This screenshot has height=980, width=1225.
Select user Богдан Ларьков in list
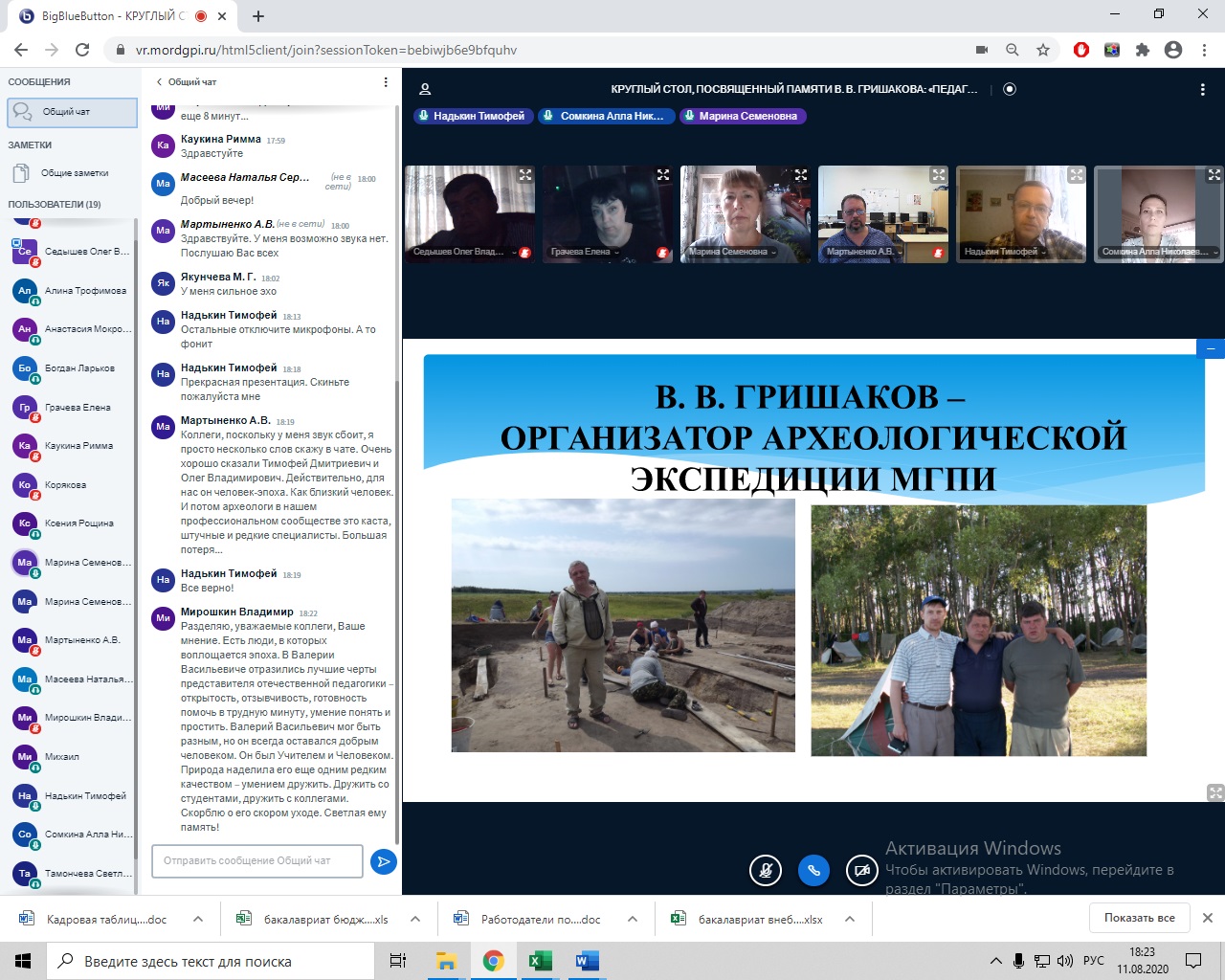point(78,368)
